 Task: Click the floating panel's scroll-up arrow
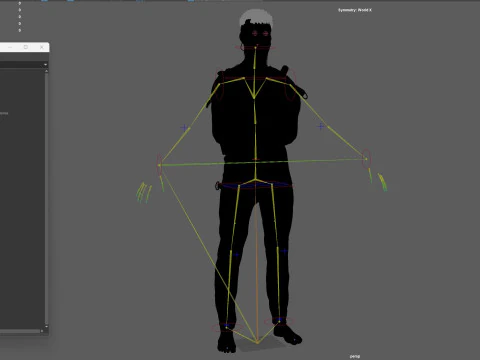(46, 71)
